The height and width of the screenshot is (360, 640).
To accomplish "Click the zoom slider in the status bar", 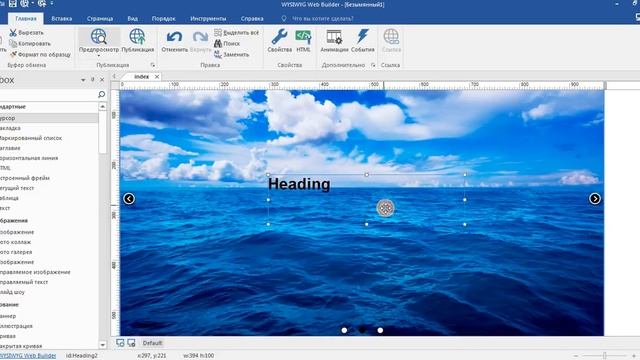I will (x=605, y=356).
